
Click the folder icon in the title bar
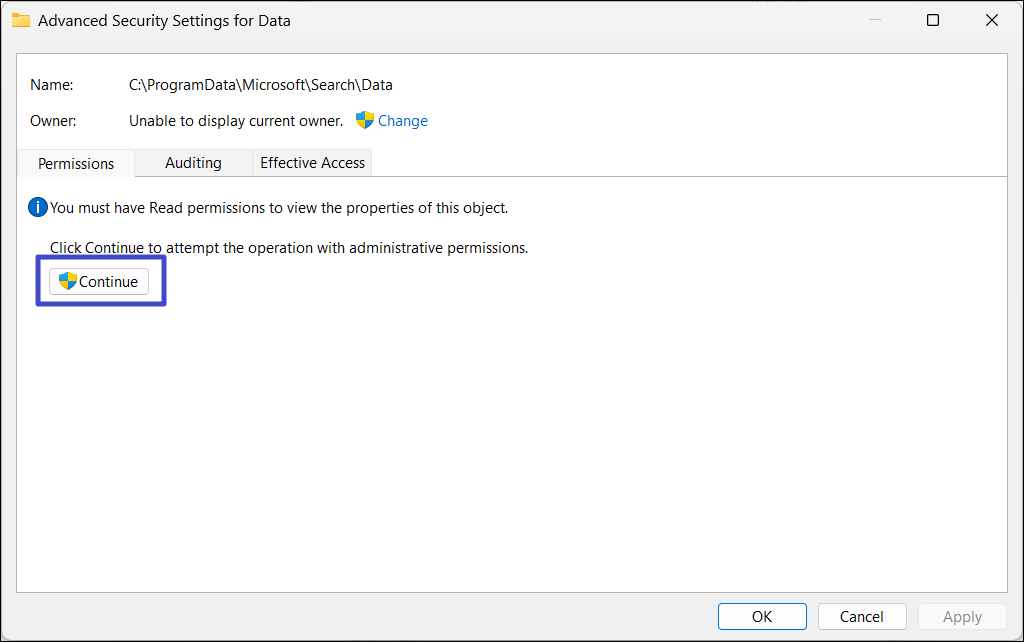coord(20,20)
